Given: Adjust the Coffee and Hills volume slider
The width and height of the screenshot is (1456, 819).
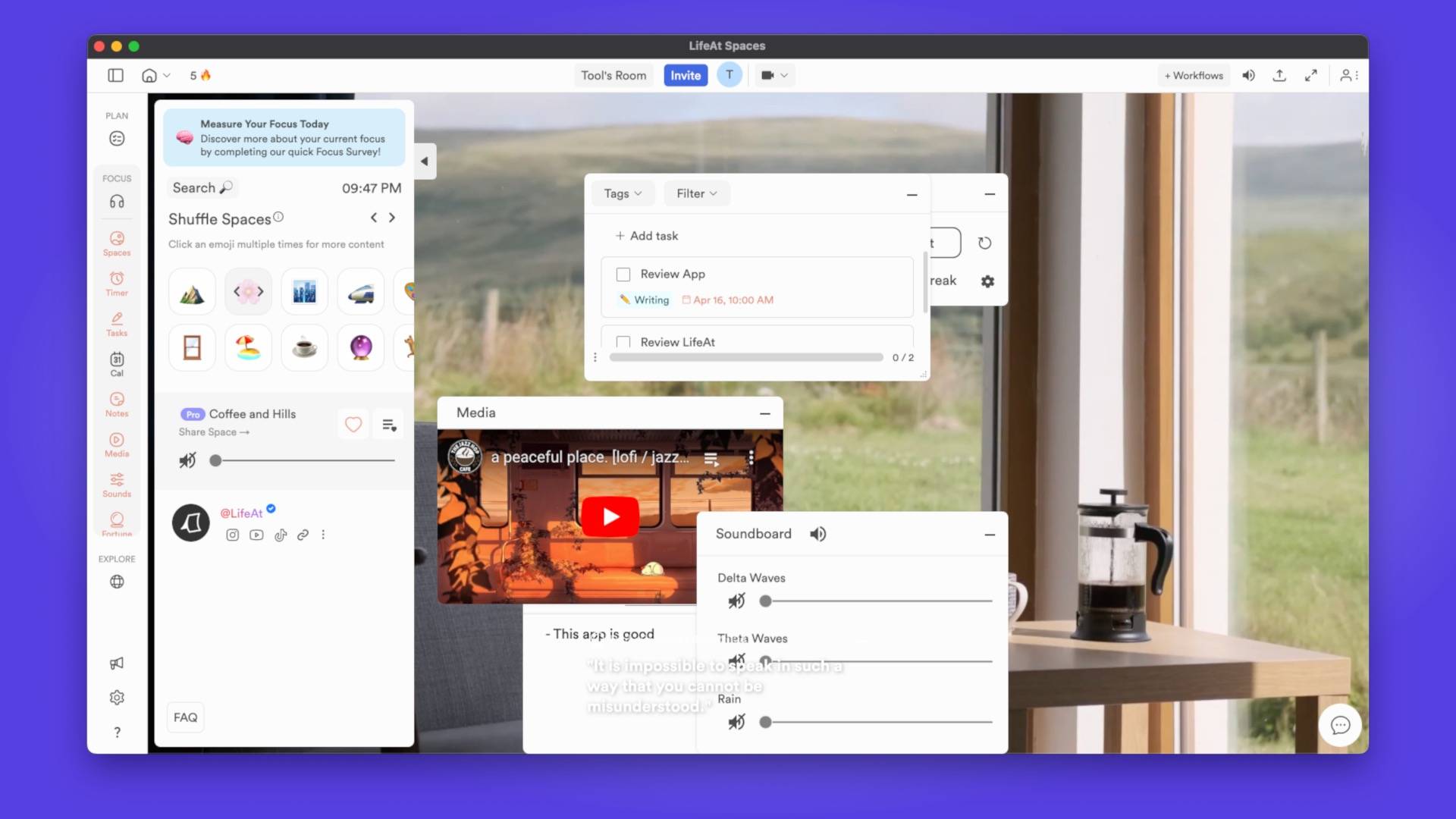Looking at the screenshot, I should pyautogui.click(x=216, y=460).
